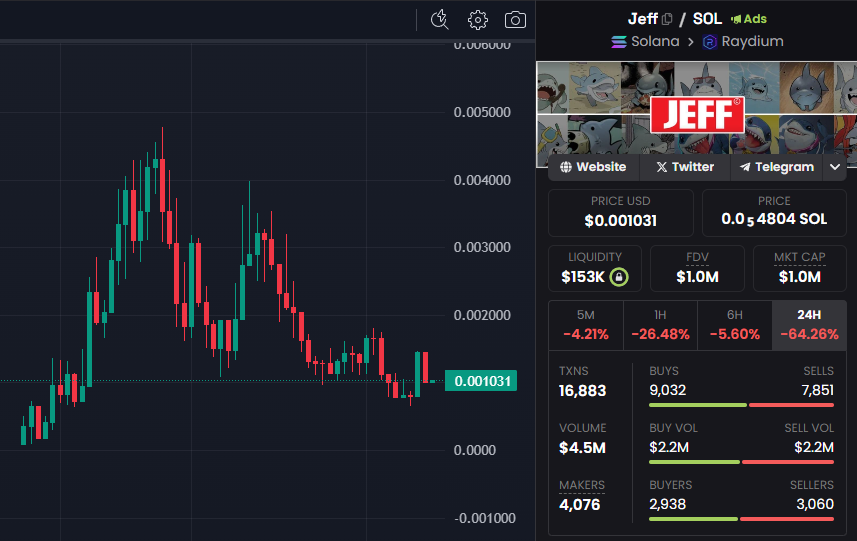Open the Telegram link
This screenshot has height=541, width=857.
point(777,167)
